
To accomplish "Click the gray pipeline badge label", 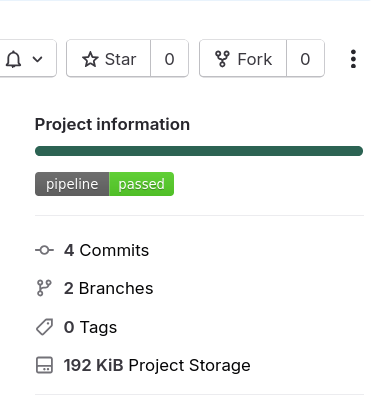I will coord(72,184).
